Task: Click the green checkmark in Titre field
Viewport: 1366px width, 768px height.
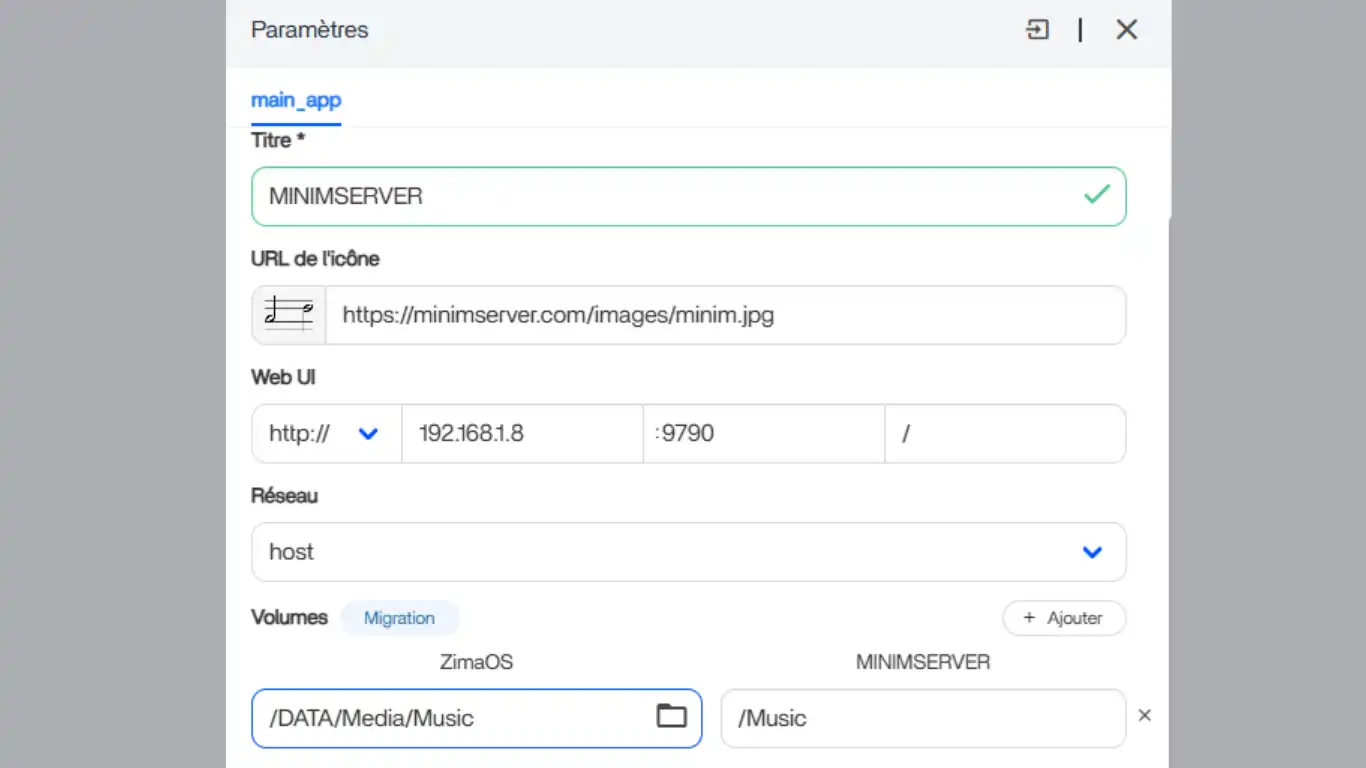Action: point(1096,195)
